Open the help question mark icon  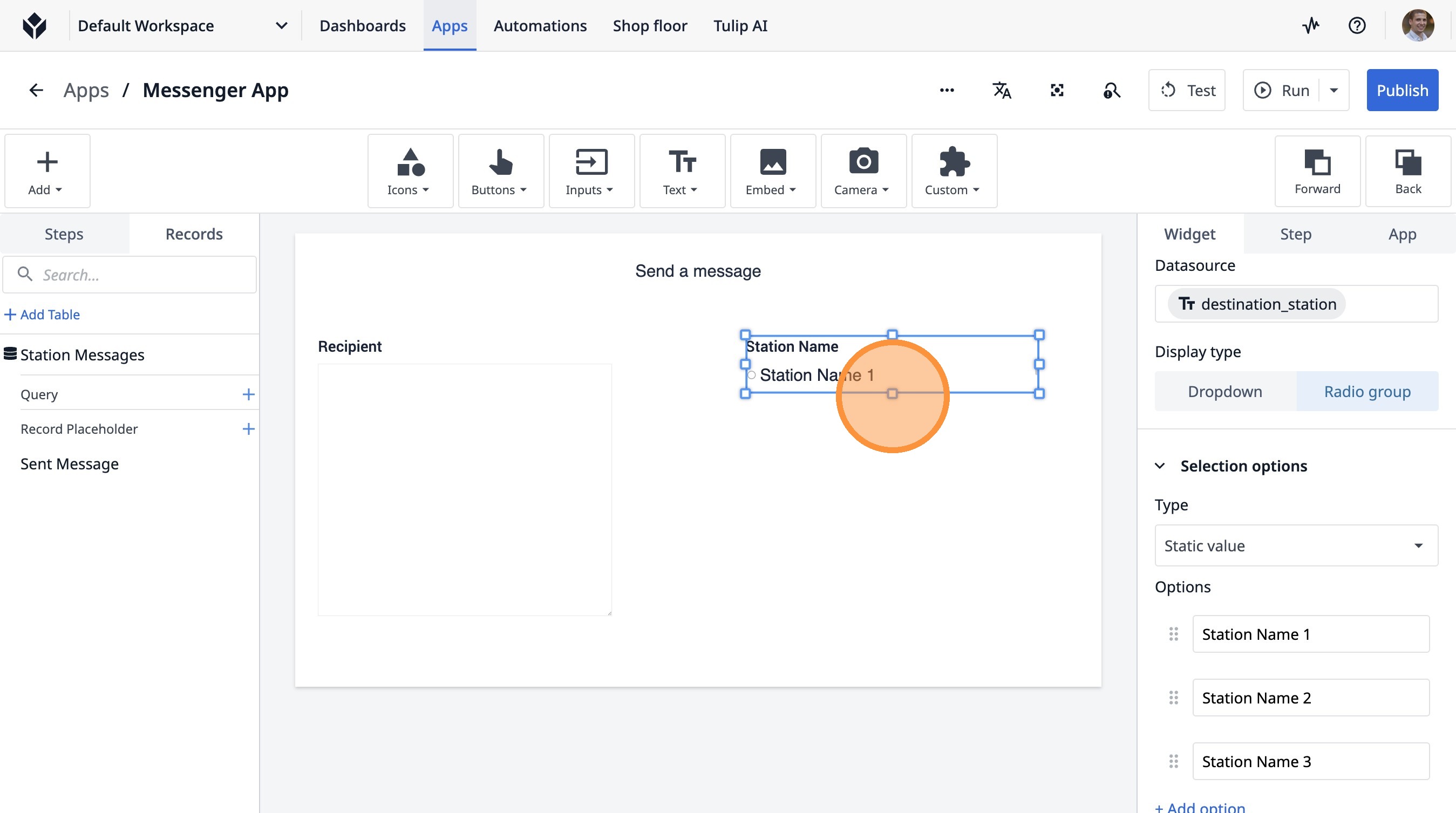coord(1357,25)
